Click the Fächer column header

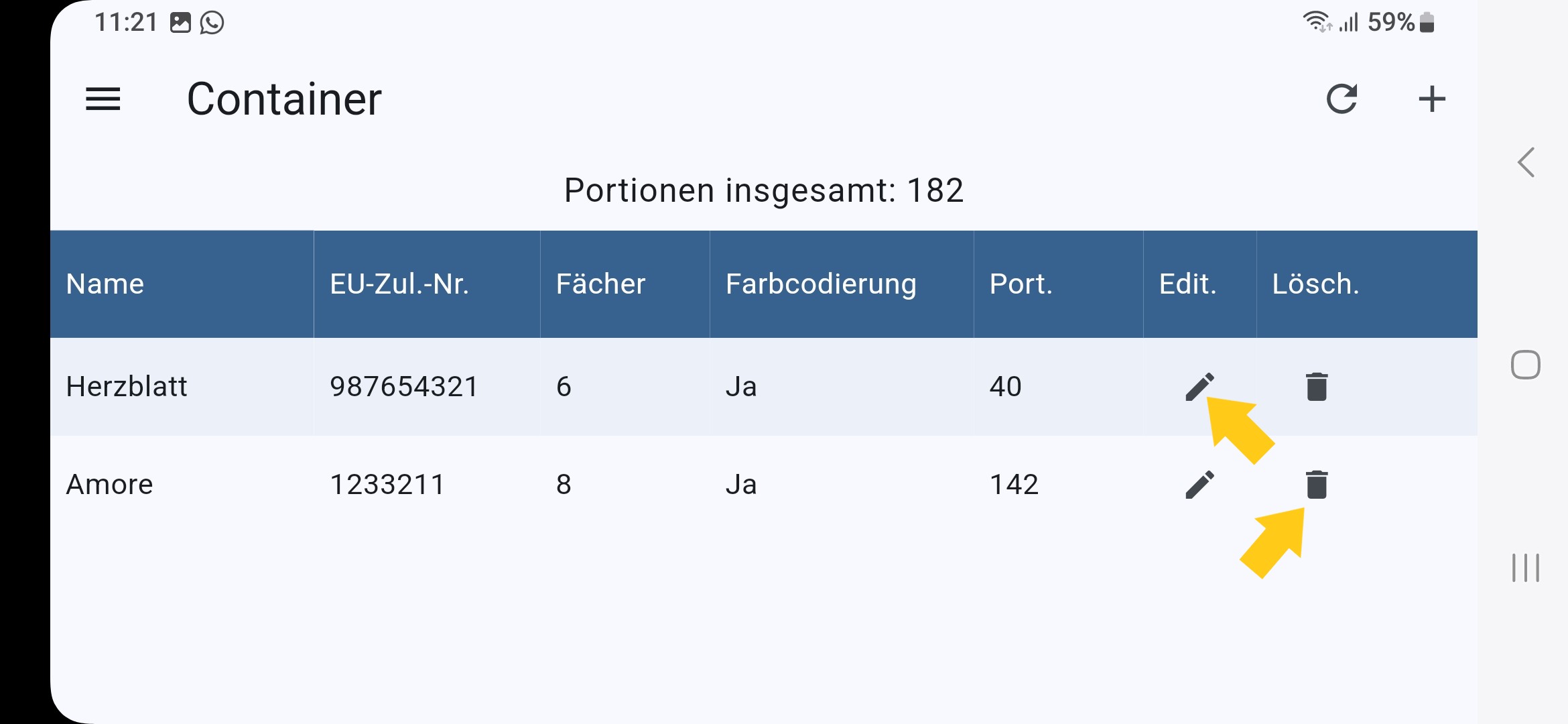[600, 284]
